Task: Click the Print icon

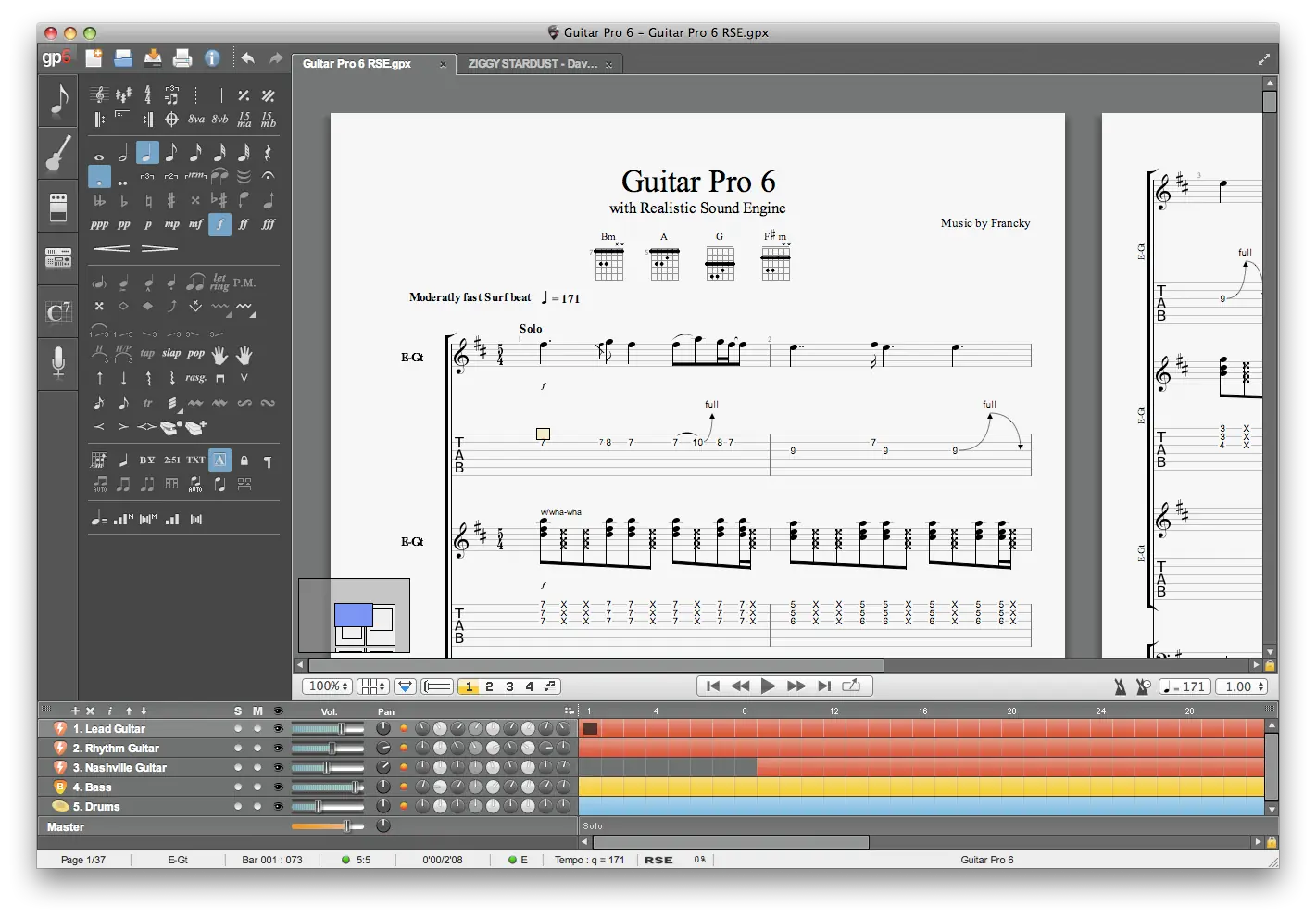Action: pos(182,57)
